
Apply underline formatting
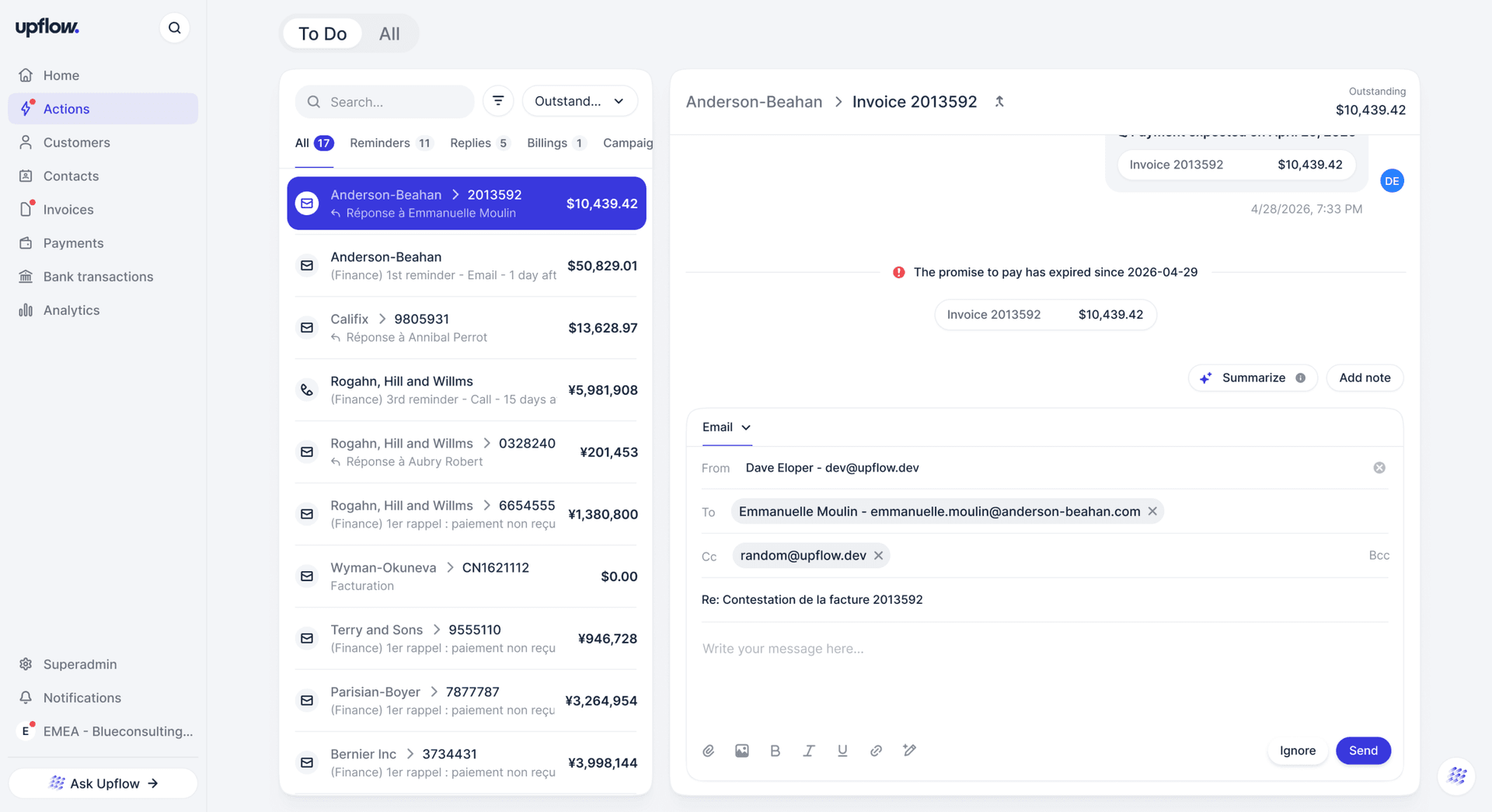(842, 751)
